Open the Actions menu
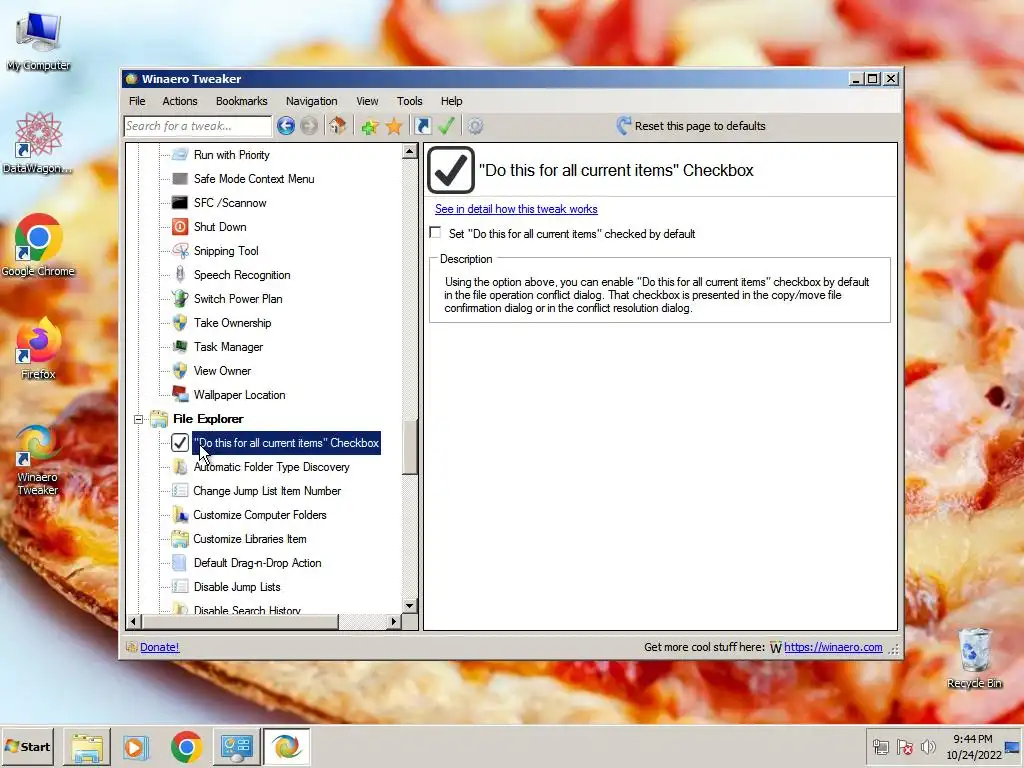This screenshot has width=1024, height=768. [x=180, y=101]
